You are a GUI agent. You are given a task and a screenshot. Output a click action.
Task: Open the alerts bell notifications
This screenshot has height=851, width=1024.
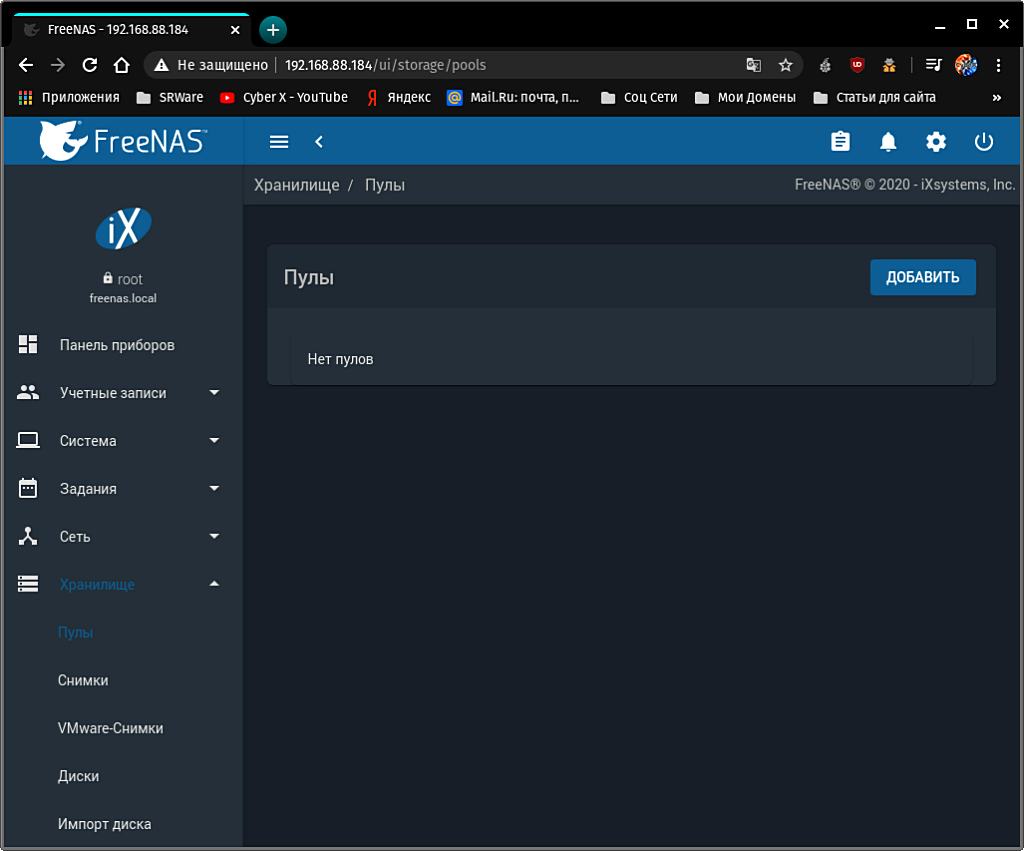click(888, 142)
